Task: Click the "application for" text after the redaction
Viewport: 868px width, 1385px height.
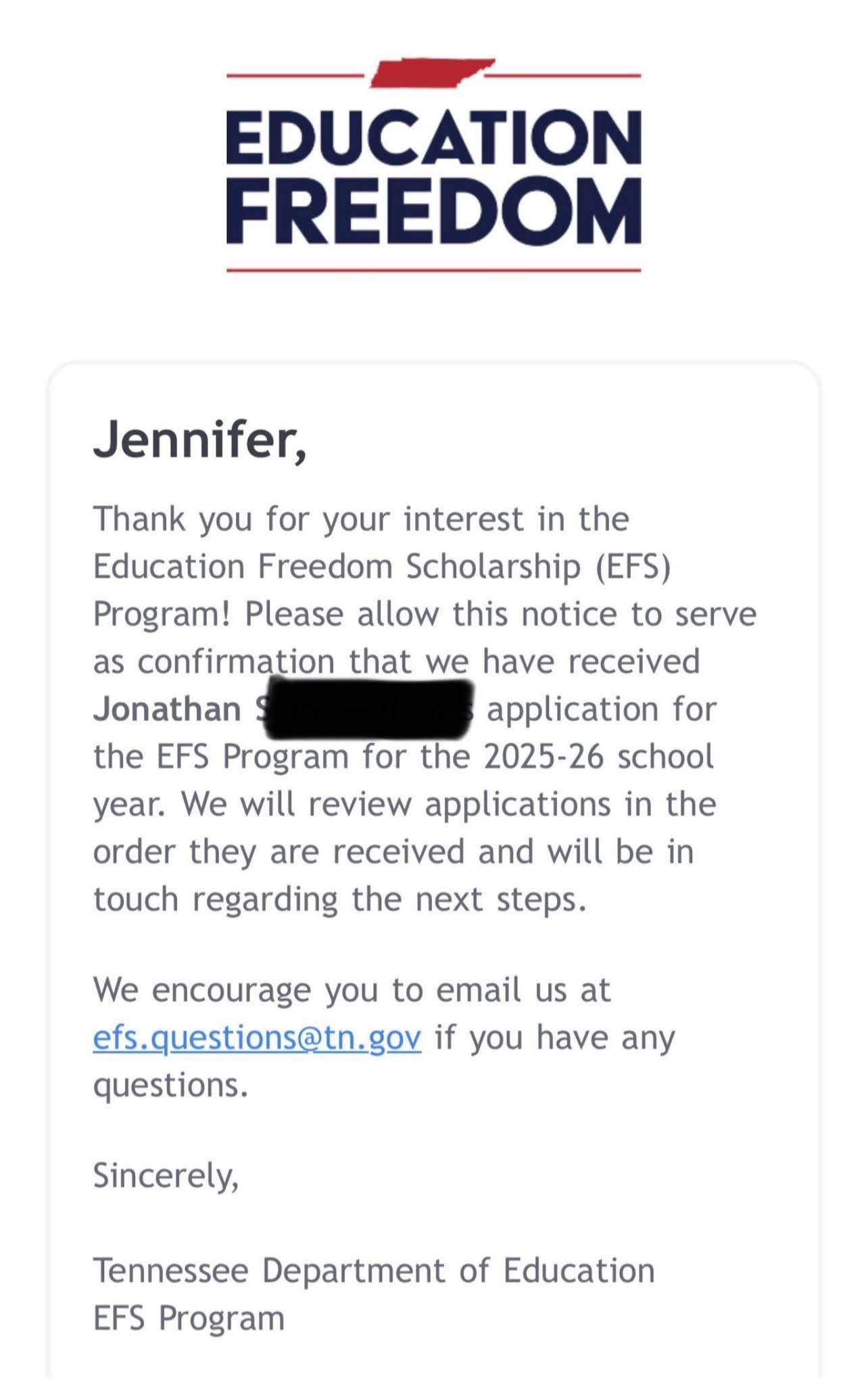Action: pos(601,709)
